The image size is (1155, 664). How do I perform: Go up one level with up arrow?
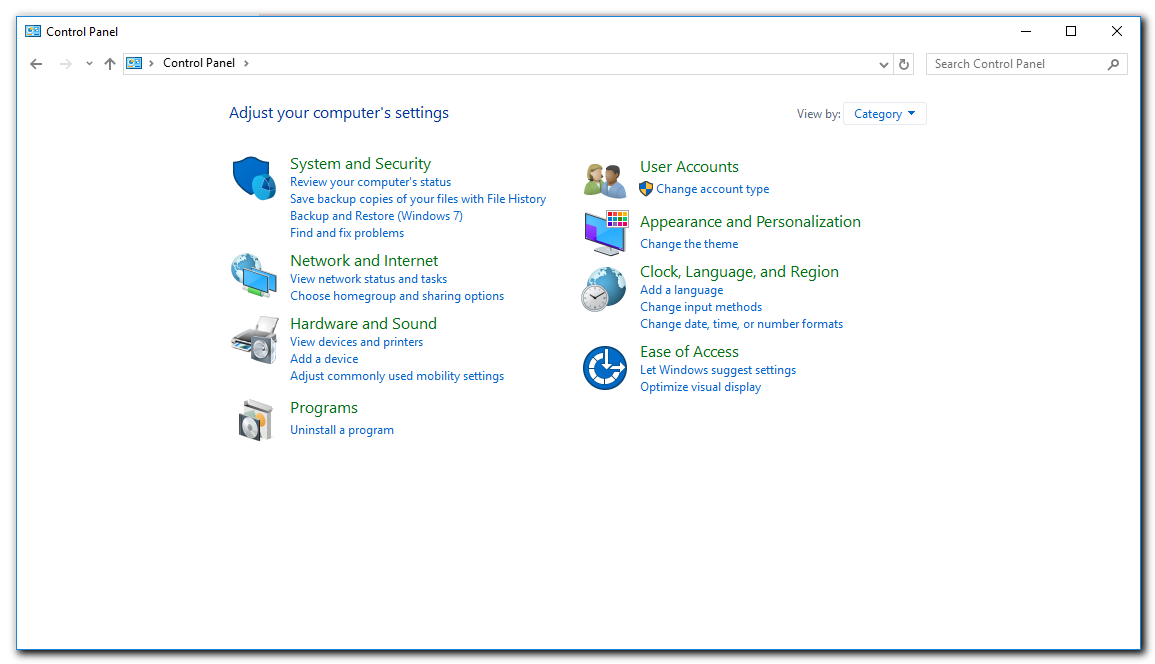coord(110,64)
